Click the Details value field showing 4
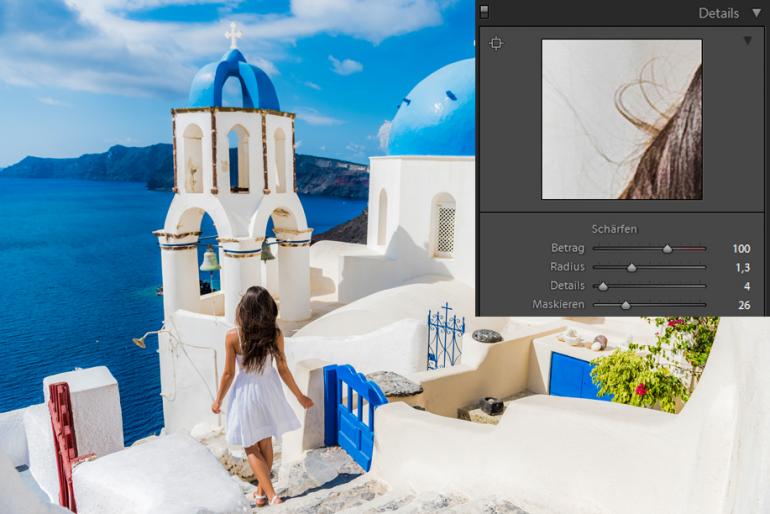 coord(746,286)
